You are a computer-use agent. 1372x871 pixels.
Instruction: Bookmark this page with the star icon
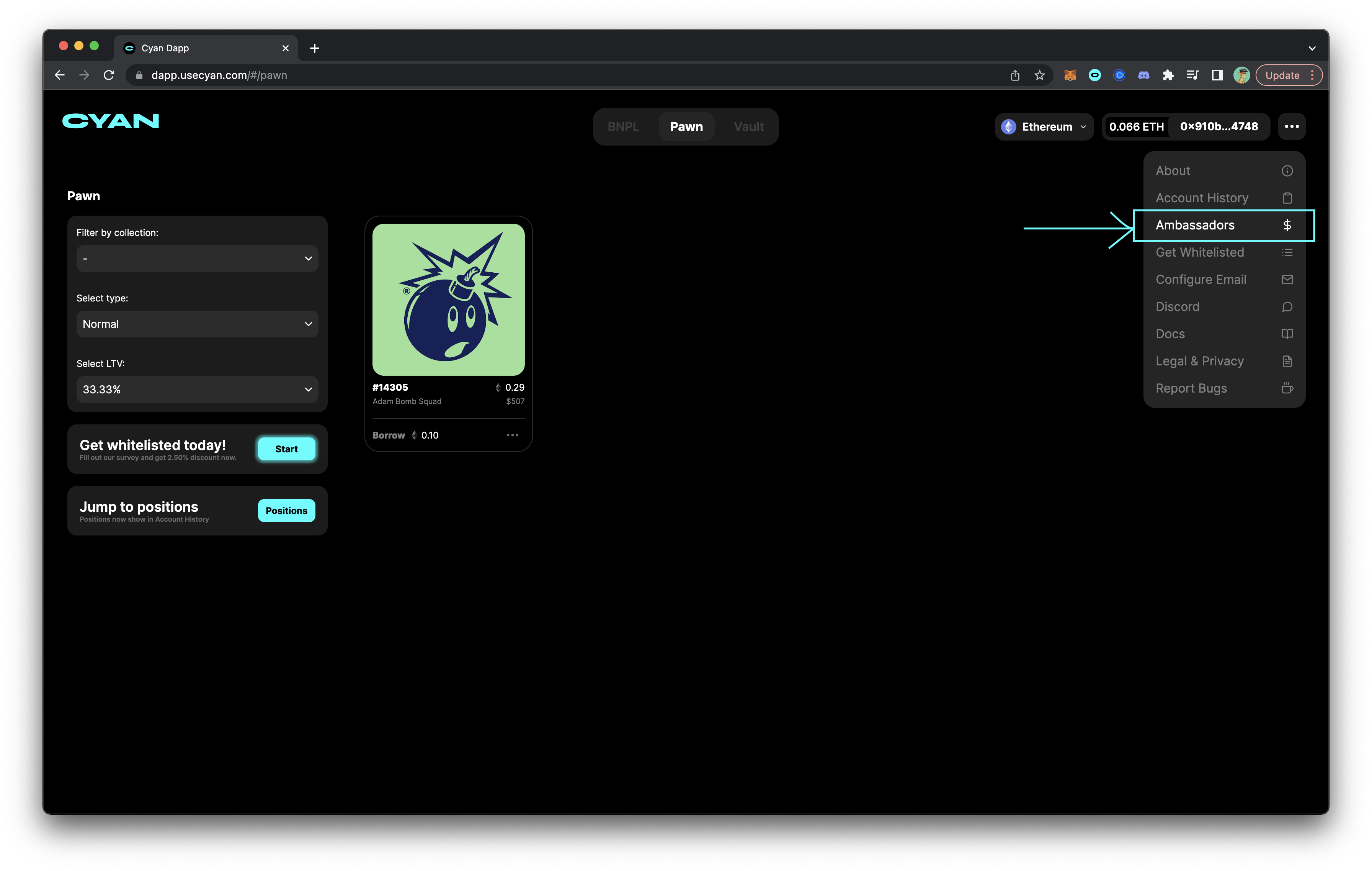(1040, 75)
